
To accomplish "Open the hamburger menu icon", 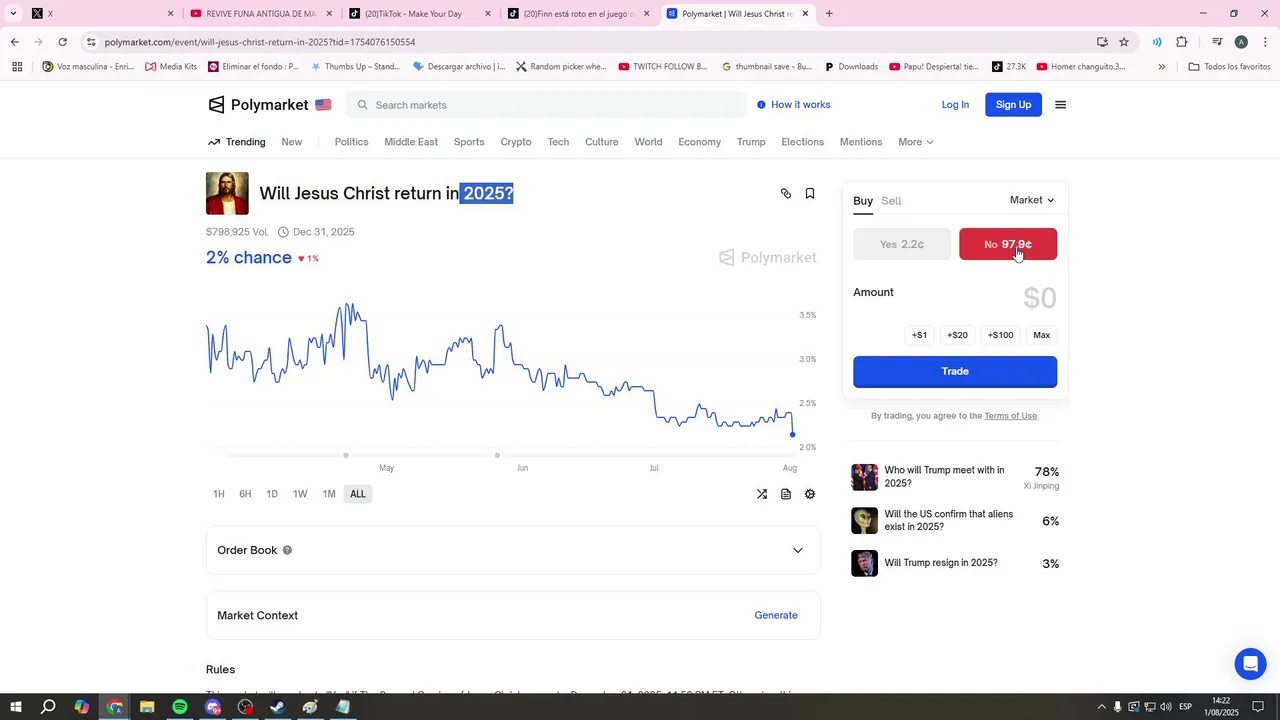I will 1061,105.
